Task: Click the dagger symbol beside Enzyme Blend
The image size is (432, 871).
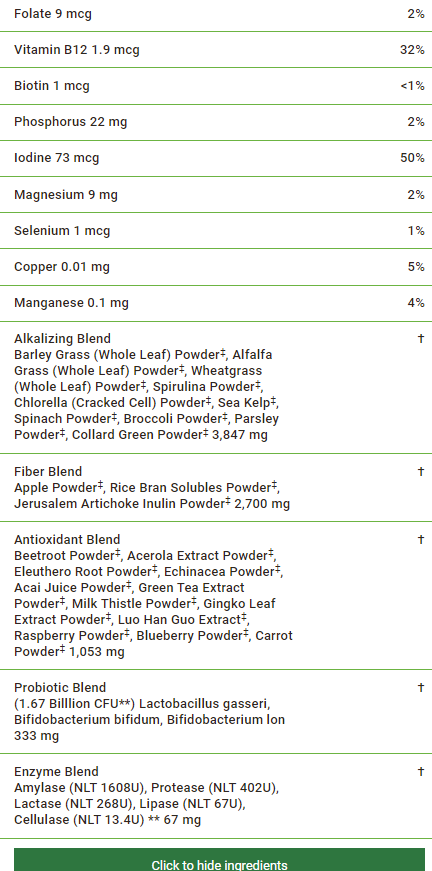Action: click(421, 772)
